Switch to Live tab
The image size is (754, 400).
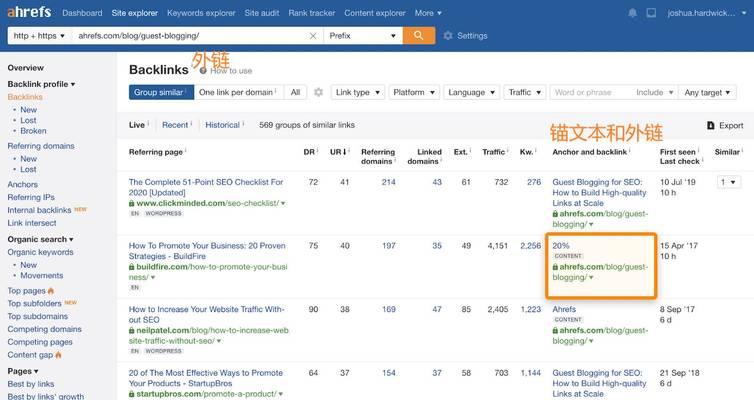[137, 125]
